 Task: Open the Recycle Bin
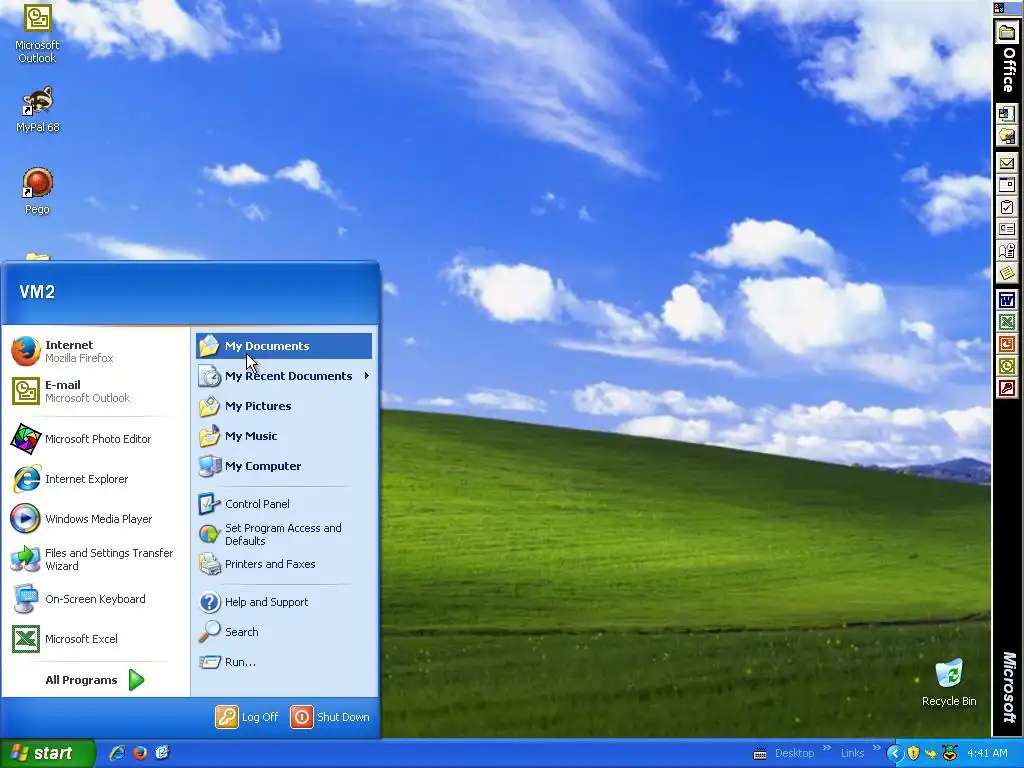coord(949,682)
